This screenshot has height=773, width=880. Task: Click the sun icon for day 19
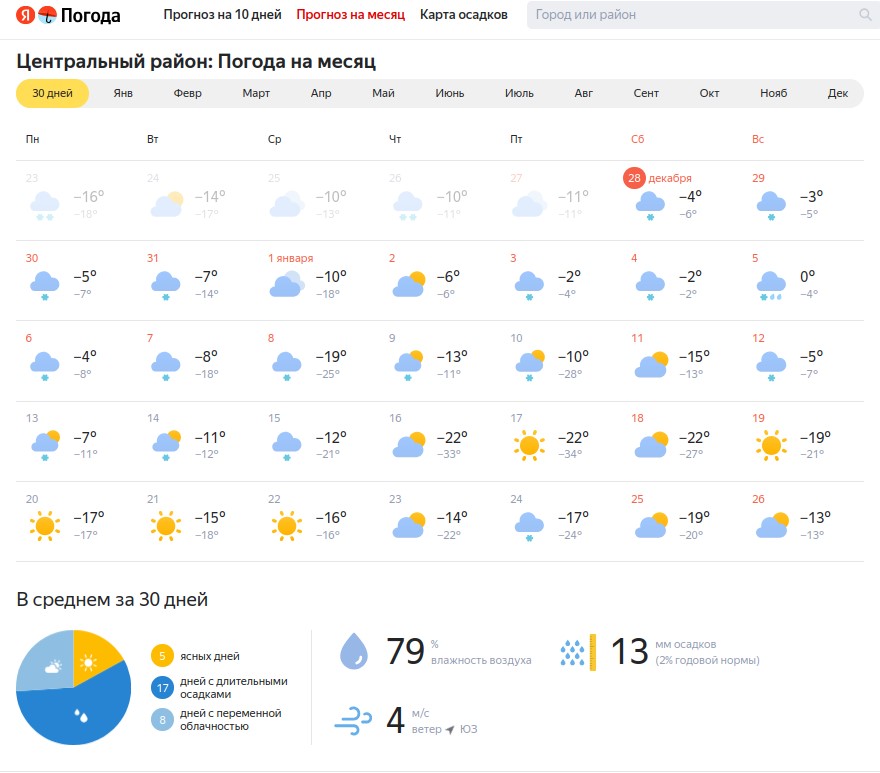click(771, 445)
